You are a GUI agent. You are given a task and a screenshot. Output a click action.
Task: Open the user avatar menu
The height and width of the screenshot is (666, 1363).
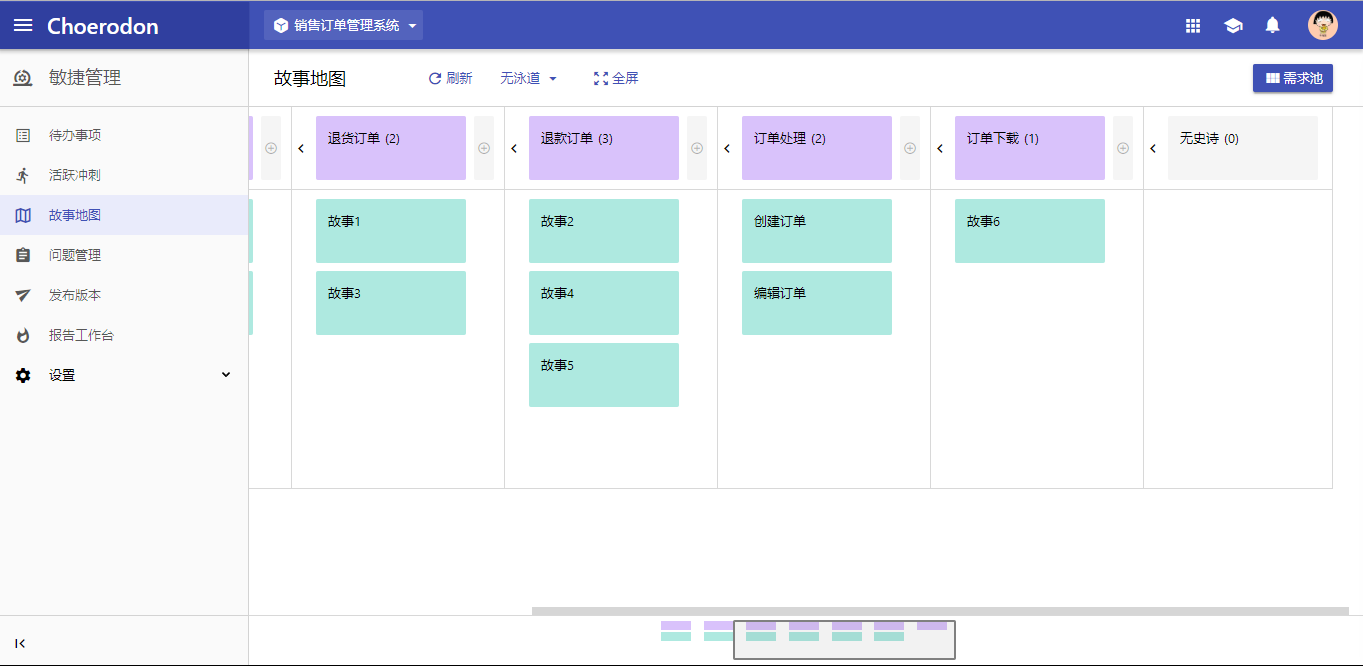tap(1323, 25)
